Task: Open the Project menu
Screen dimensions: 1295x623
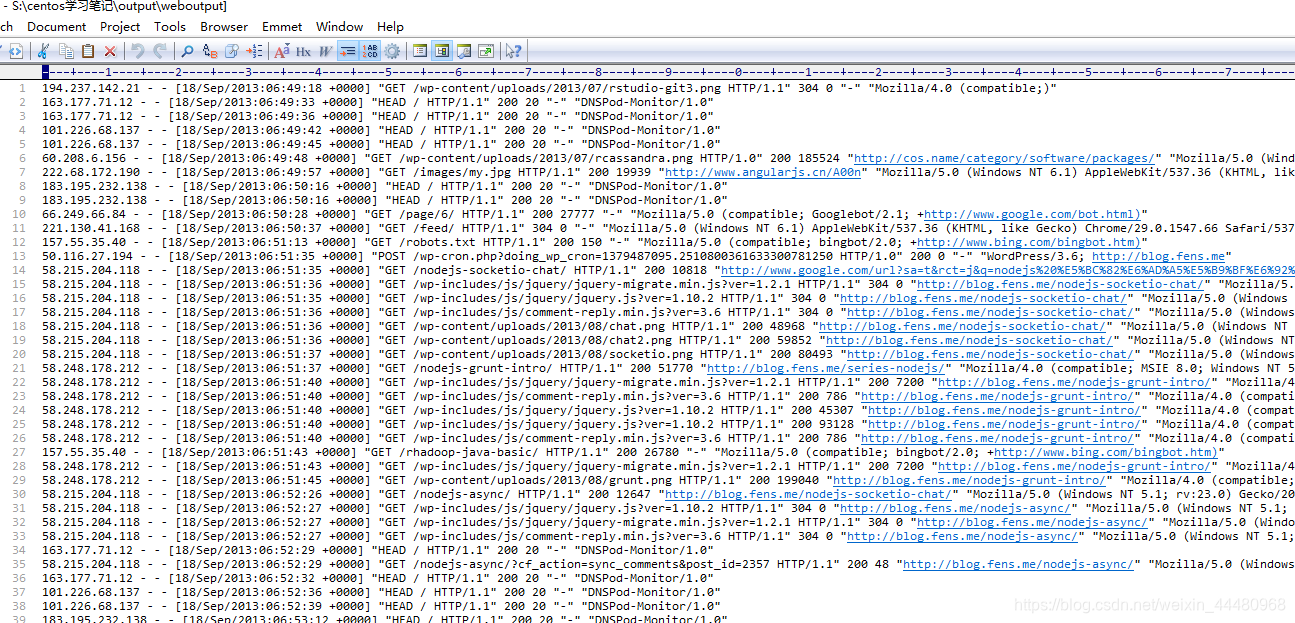Action: 120,26
